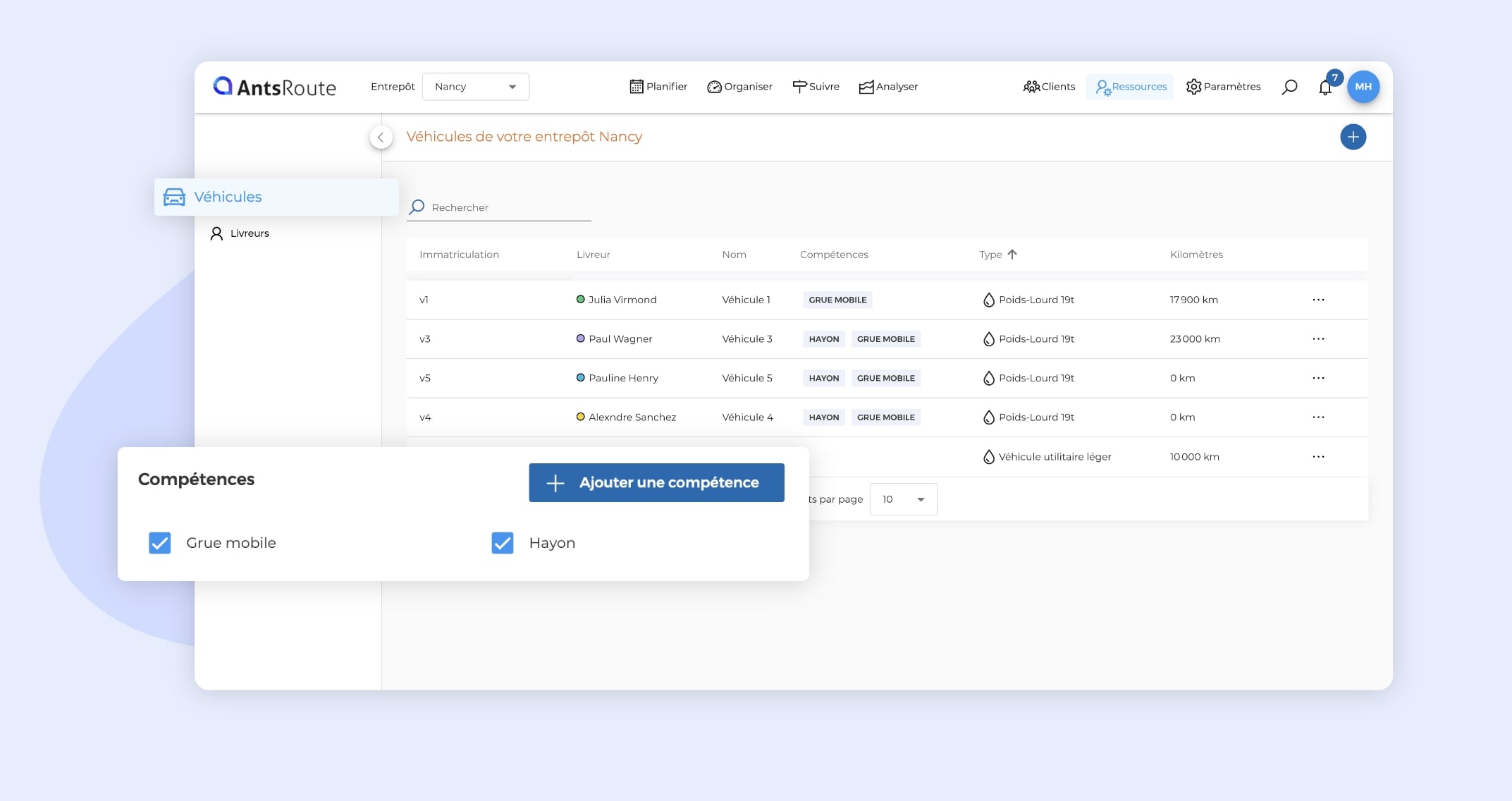Click immatriculation v1 cell
The height and width of the screenshot is (801, 1512).
[424, 300]
